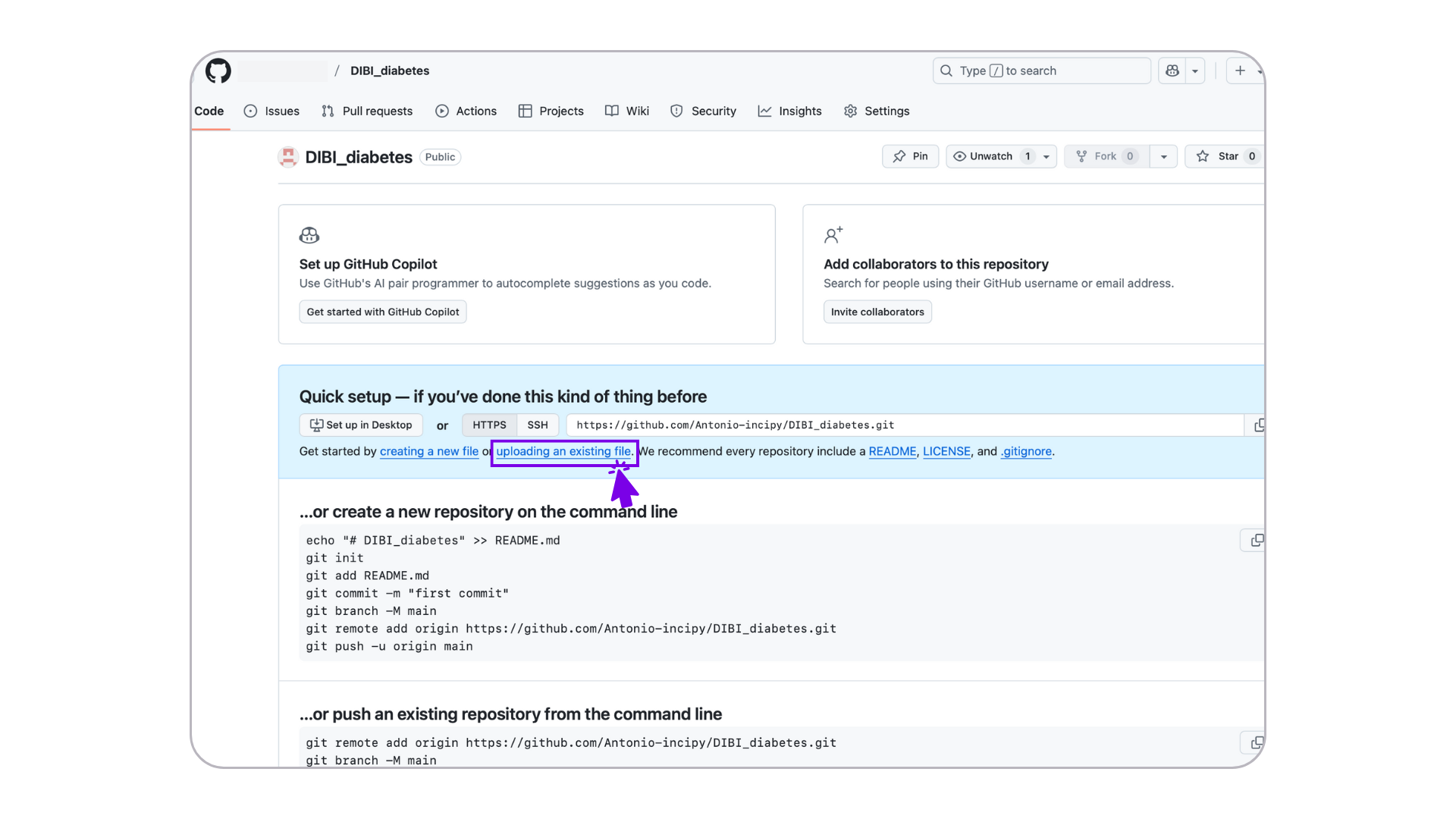The height and width of the screenshot is (819, 1456).
Task: Open the LICENSE link
Action: pyautogui.click(x=946, y=451)
